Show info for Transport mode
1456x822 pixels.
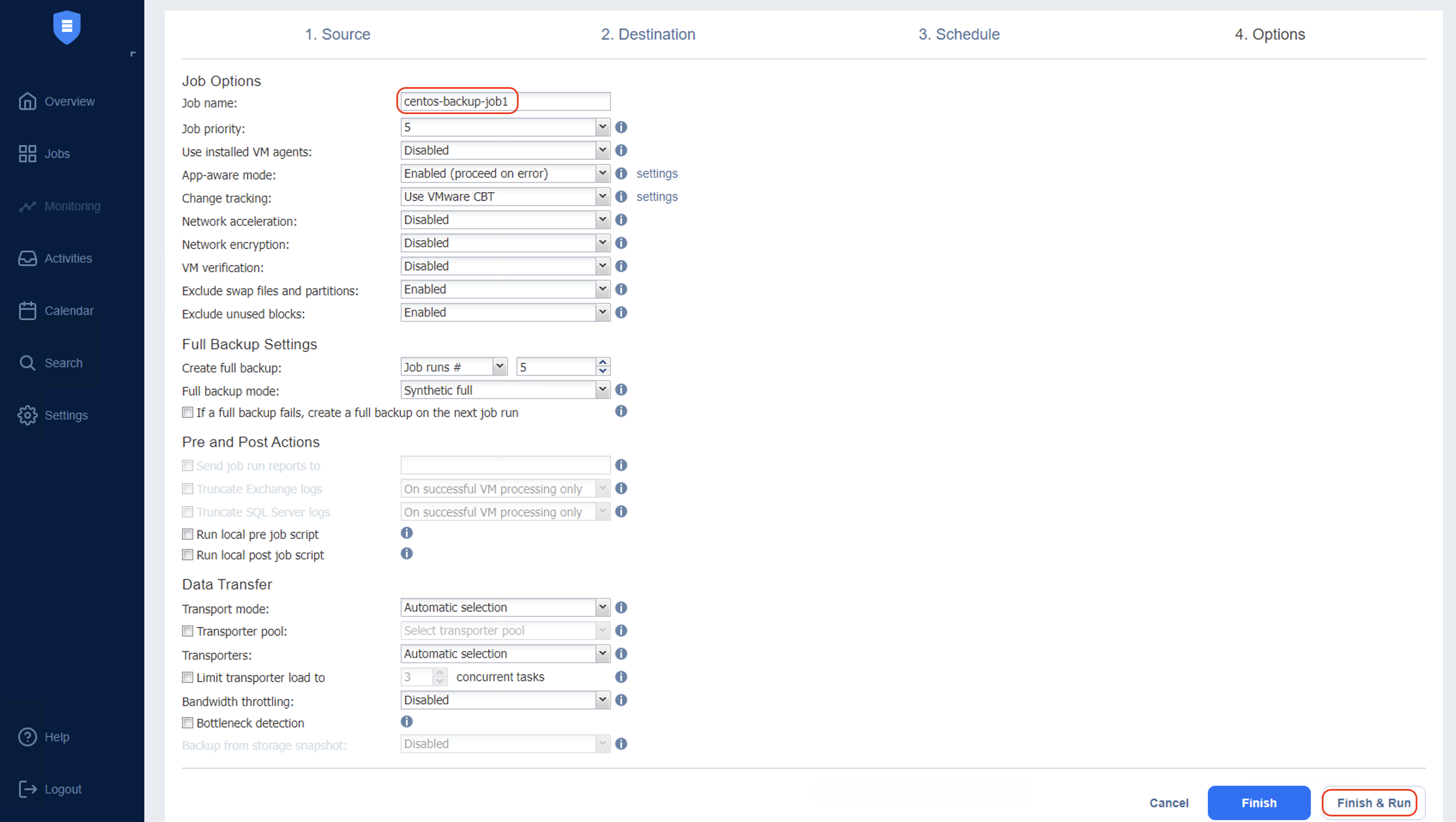coord(621,608)
